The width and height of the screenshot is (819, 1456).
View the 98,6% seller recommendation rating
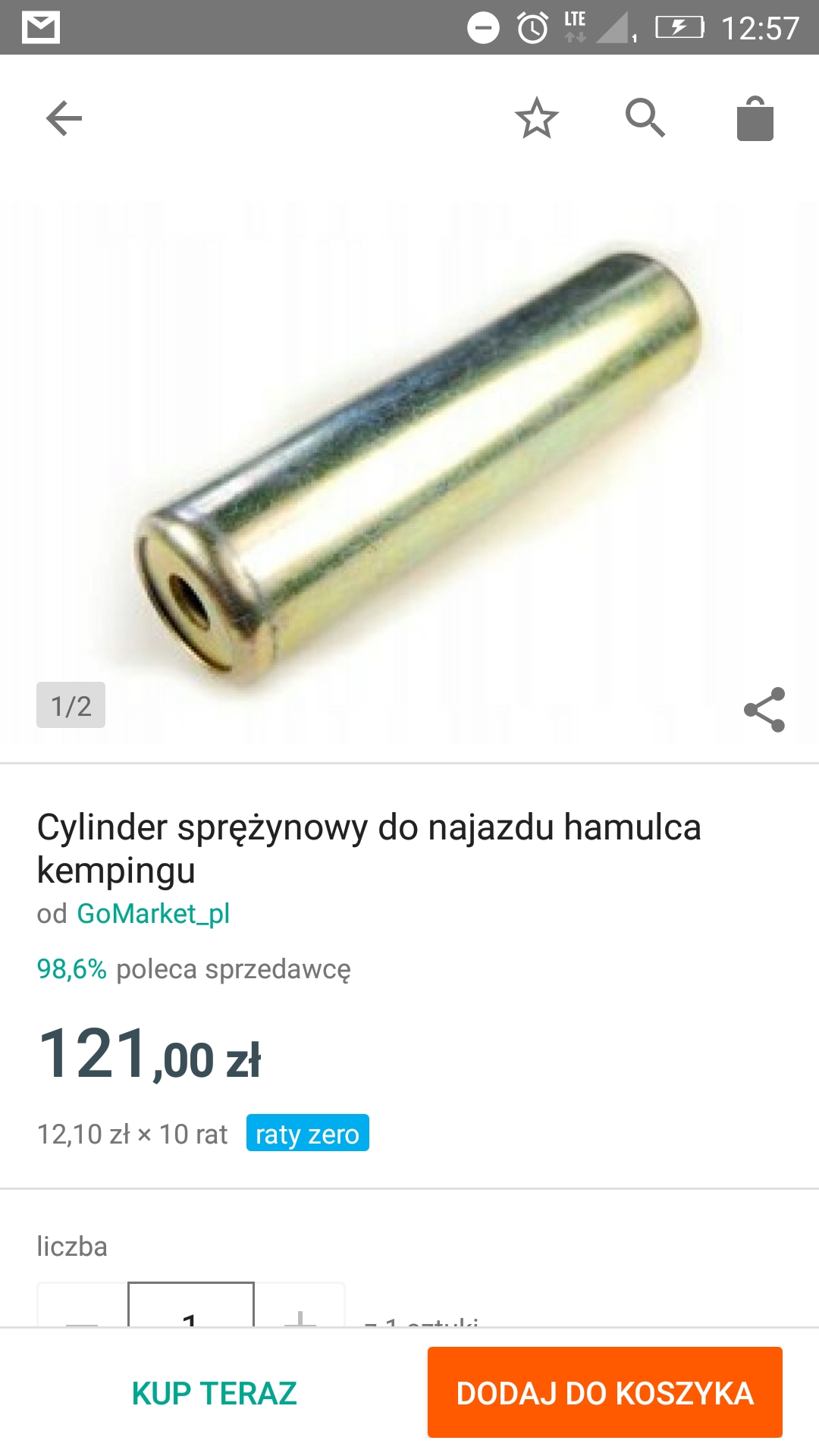click(72, 969)
